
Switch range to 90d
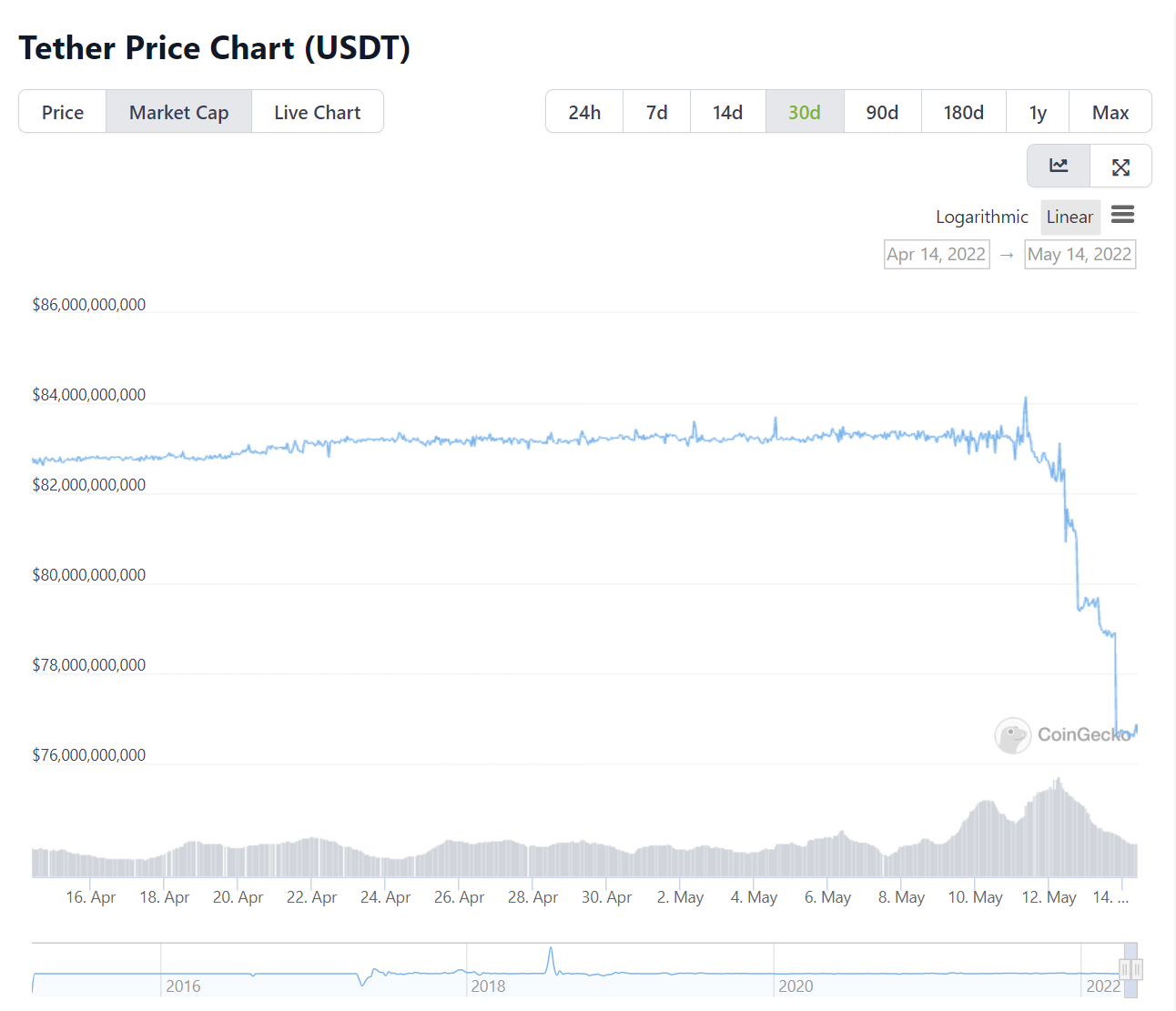(x=882, y=112)
